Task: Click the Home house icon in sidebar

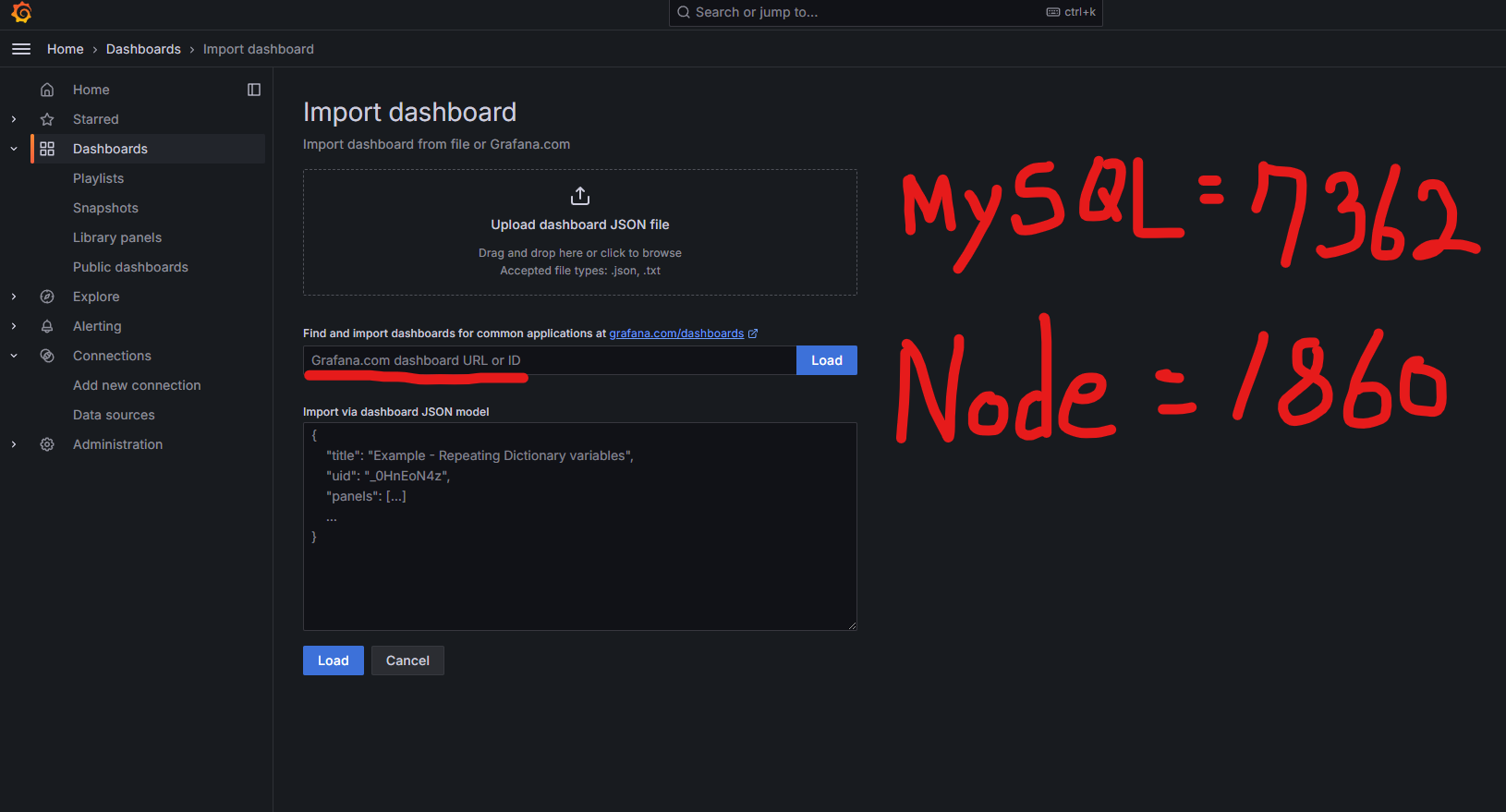Action: (47, 90)
